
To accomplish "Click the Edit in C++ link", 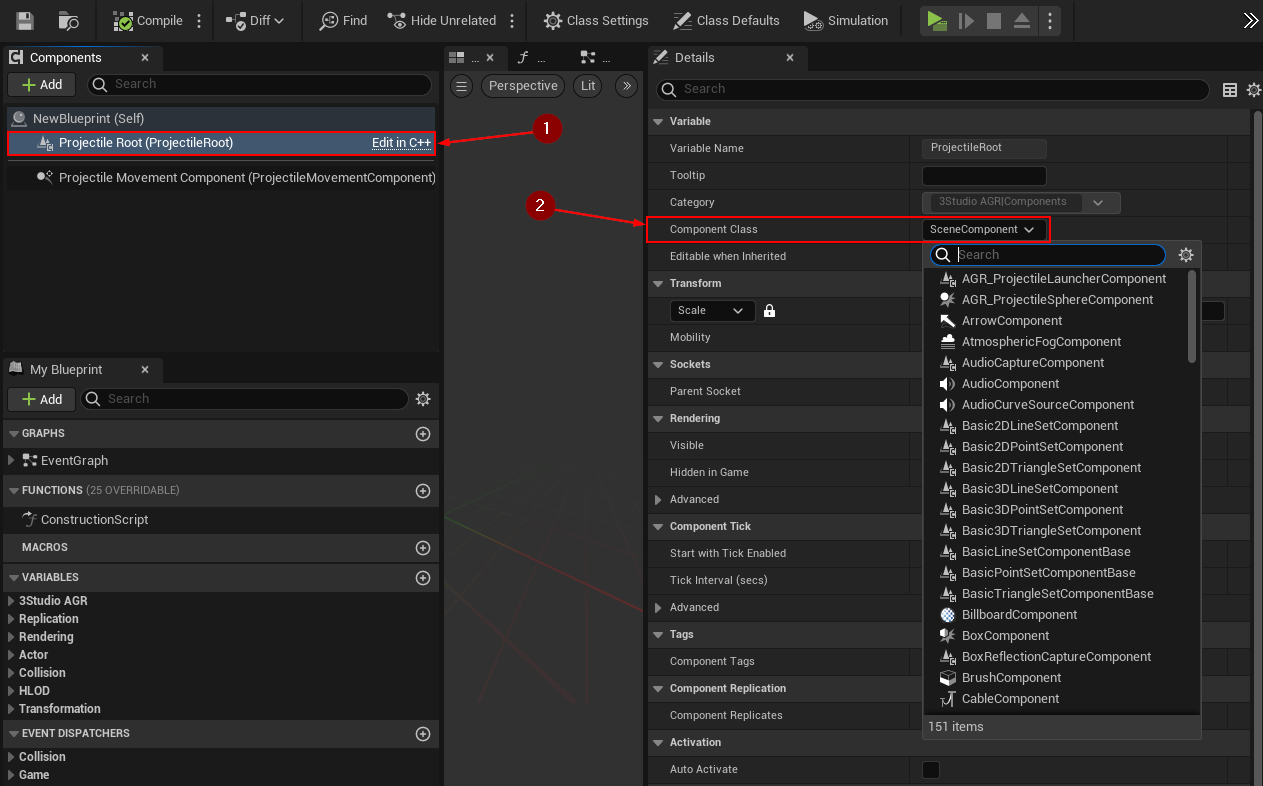I will point(401,143).
